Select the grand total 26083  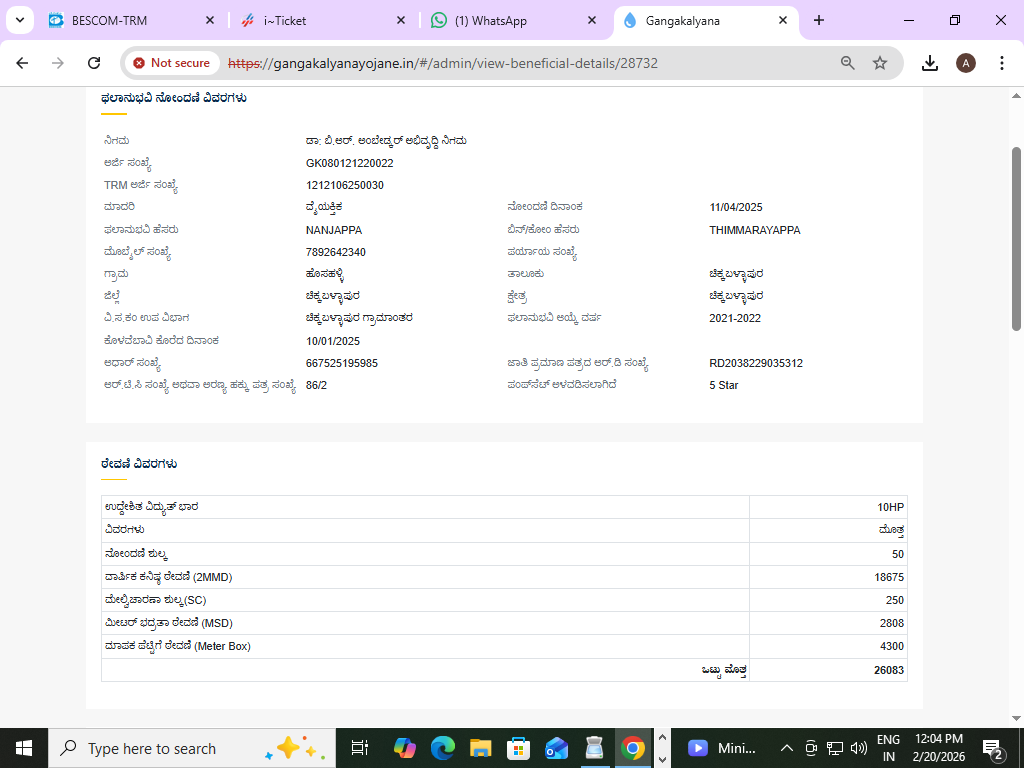(x=889, y=670)
